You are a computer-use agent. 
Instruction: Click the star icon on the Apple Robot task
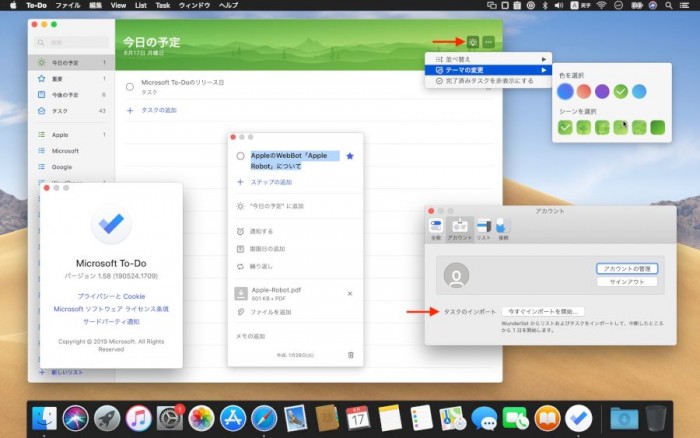click(349, 156)
